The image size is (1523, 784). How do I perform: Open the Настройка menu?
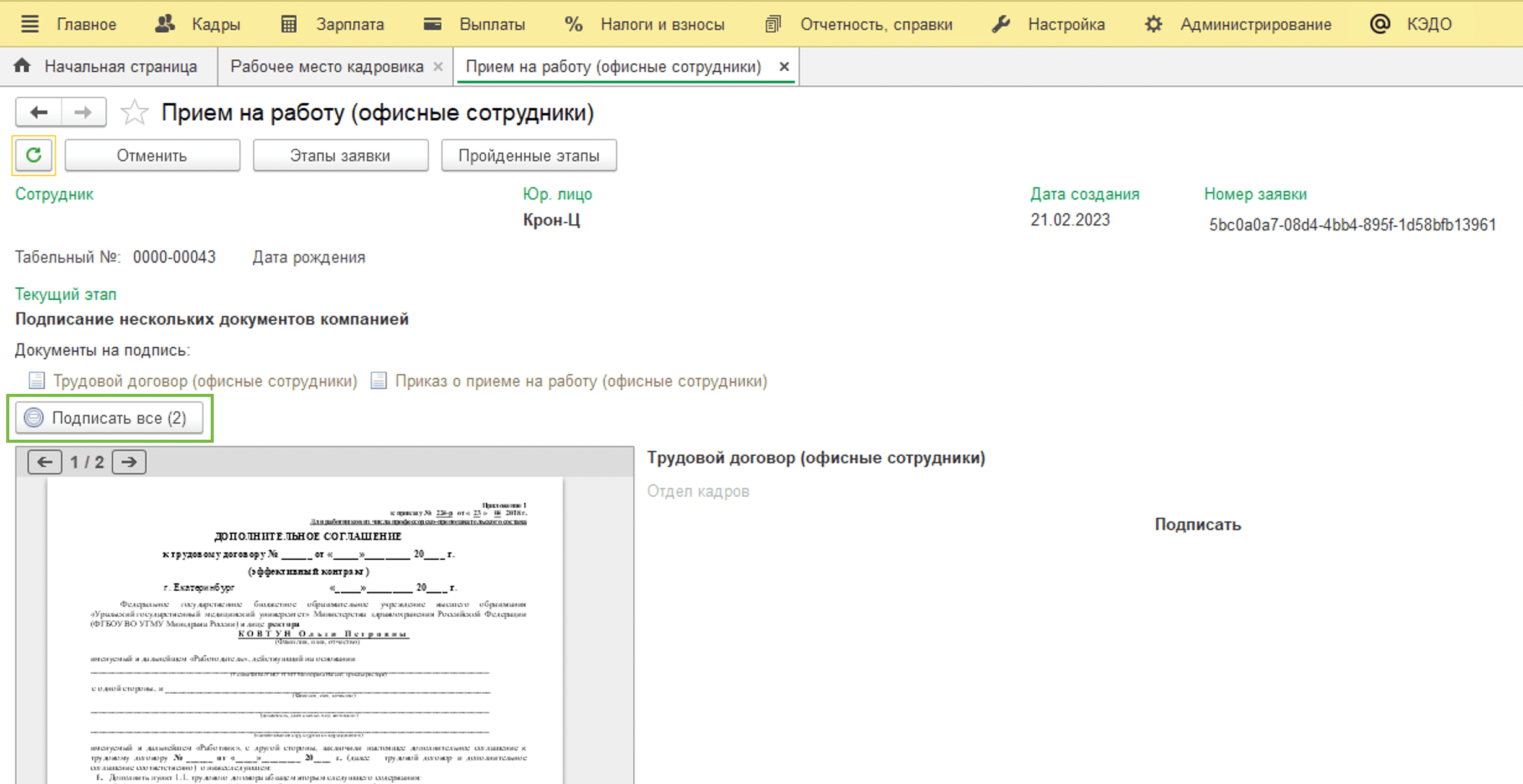point(1066,24)
